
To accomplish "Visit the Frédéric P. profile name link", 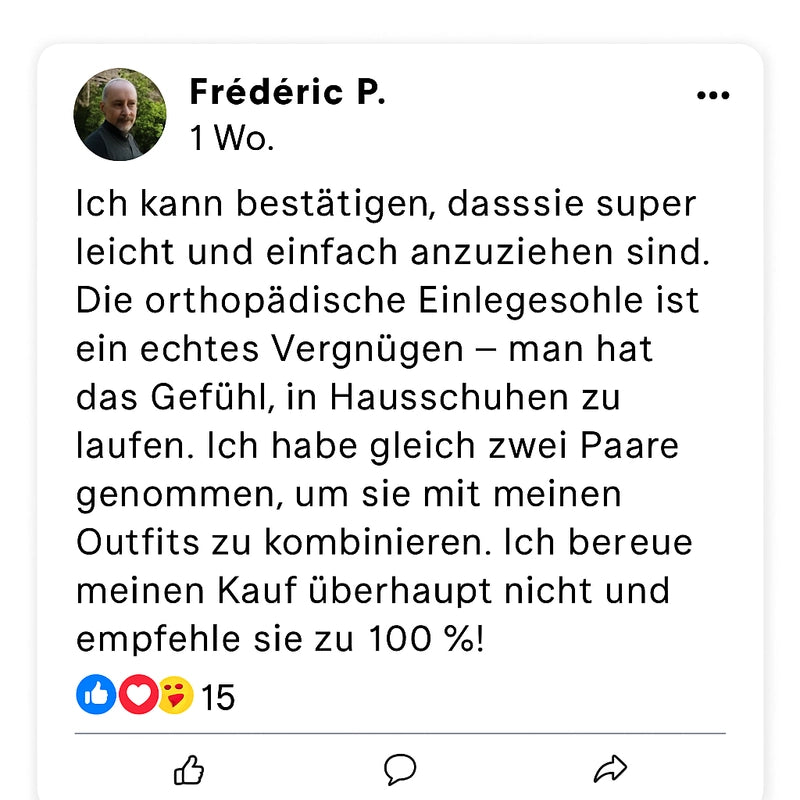I will pos(287,92).
